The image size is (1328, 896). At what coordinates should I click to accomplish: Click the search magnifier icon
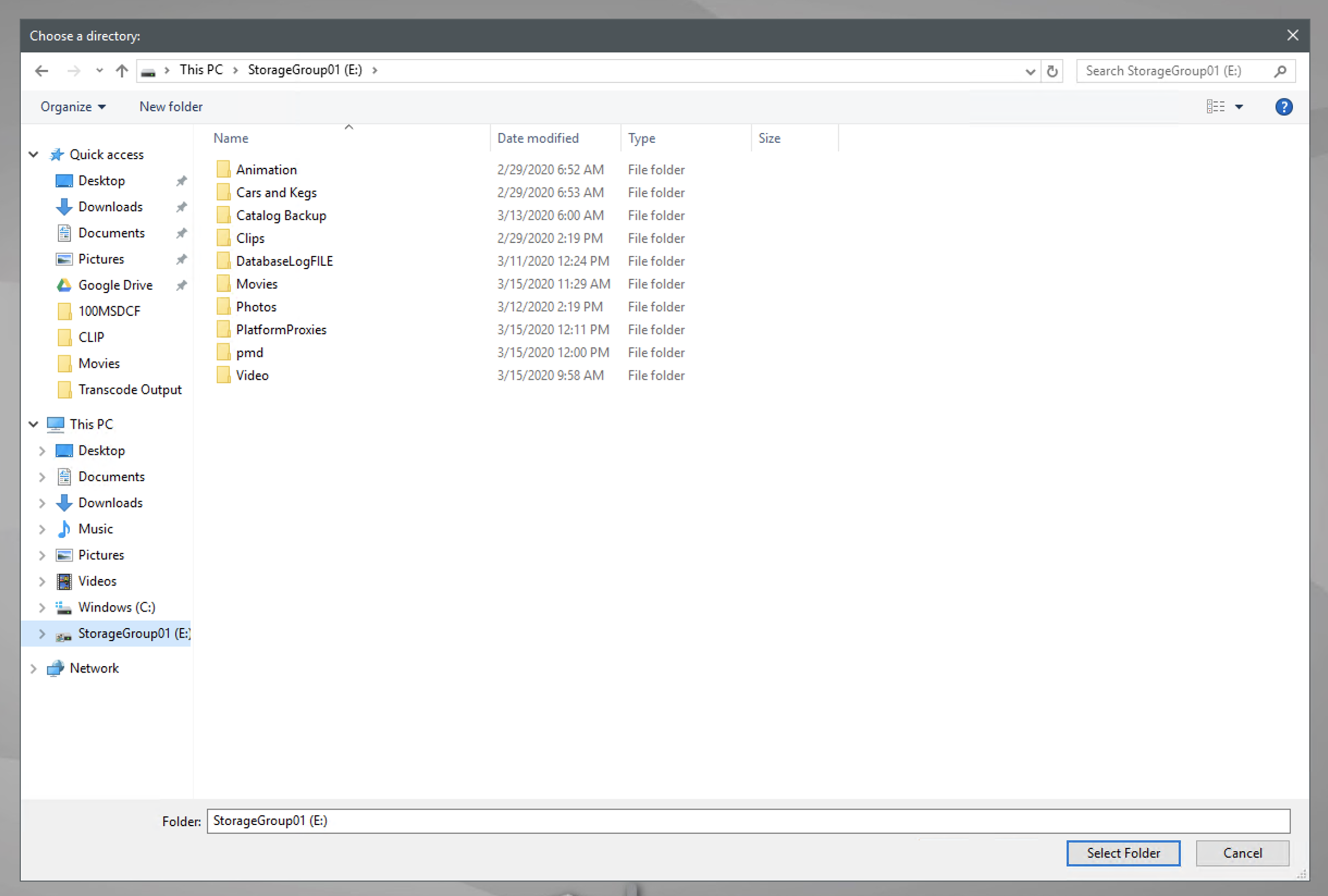1280,71
